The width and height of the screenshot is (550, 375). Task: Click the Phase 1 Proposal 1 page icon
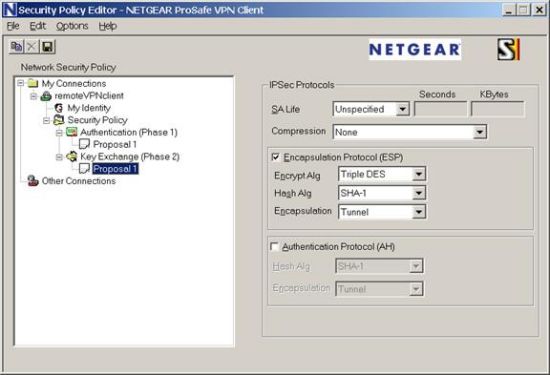tap(84, 144)
